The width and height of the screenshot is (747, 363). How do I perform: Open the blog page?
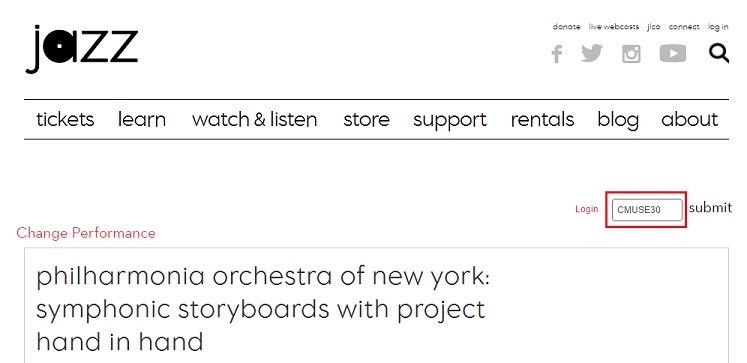click(618, 121)
